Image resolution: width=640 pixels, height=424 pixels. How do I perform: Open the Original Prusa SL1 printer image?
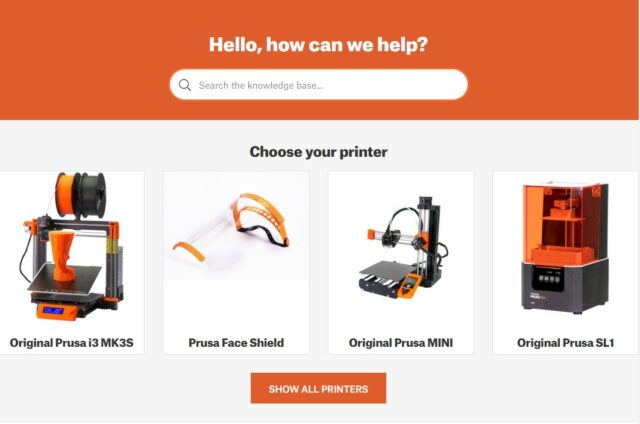click(x=565, y=248)
